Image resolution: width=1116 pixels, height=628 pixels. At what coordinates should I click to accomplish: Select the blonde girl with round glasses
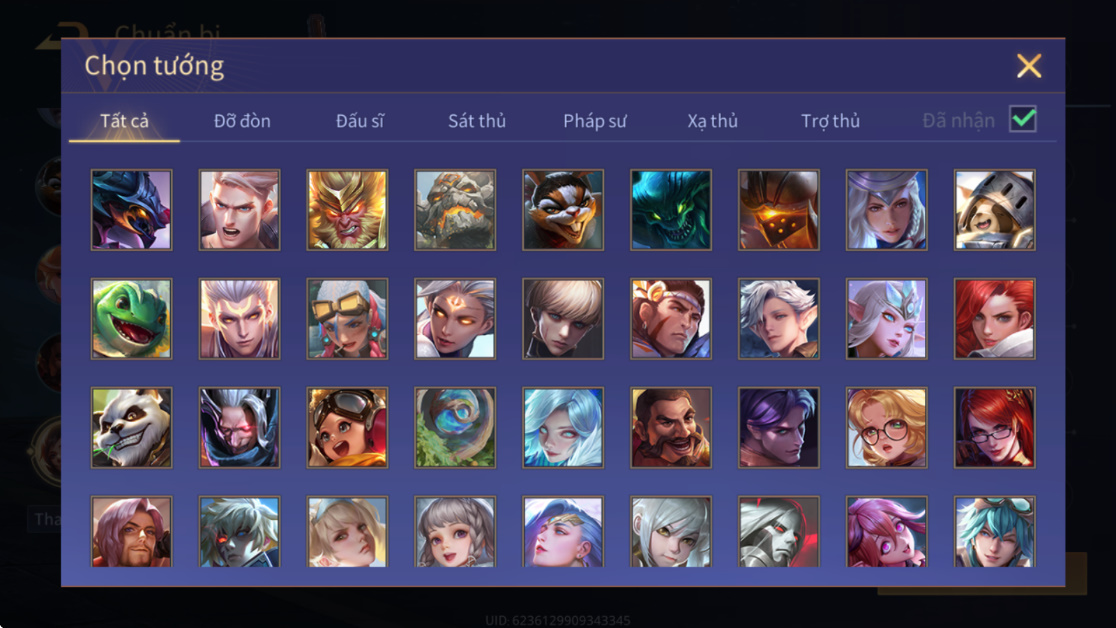887,427
